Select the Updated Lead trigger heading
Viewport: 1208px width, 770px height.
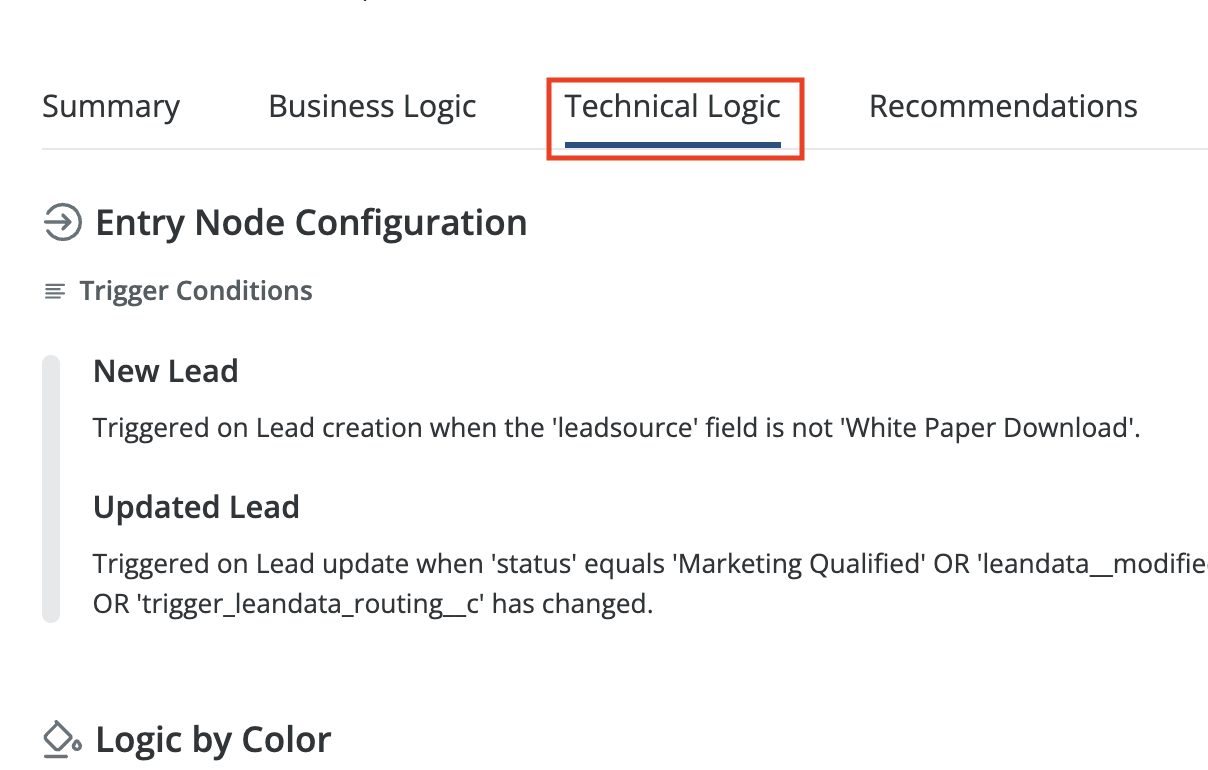196,507
